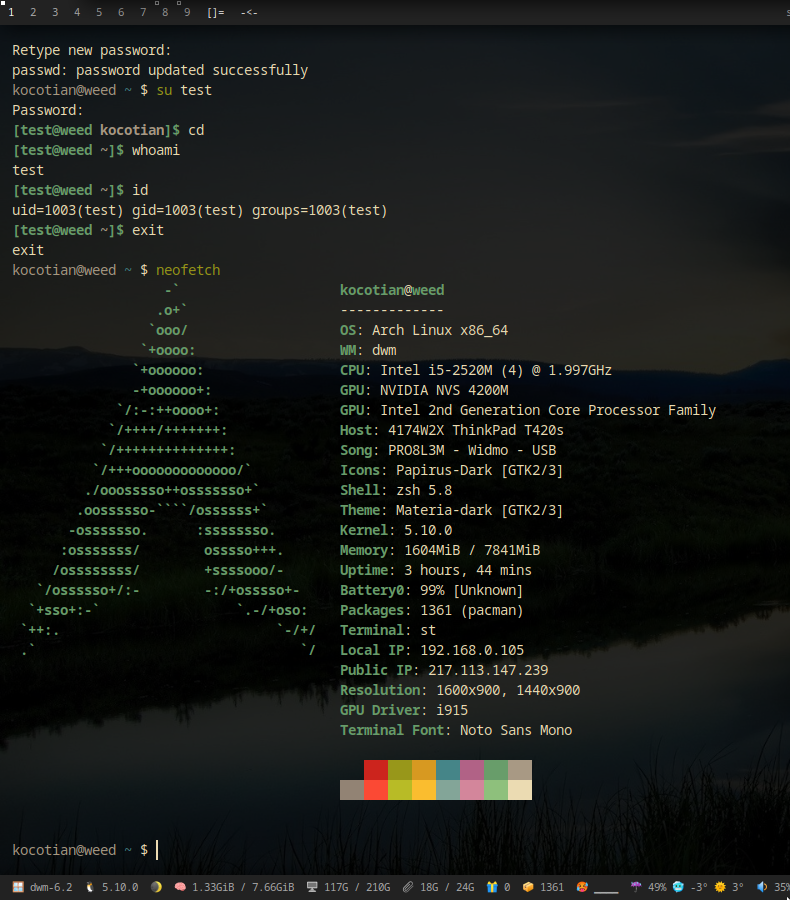Select dwm workspace tag 5

click(x=99, y=12)
